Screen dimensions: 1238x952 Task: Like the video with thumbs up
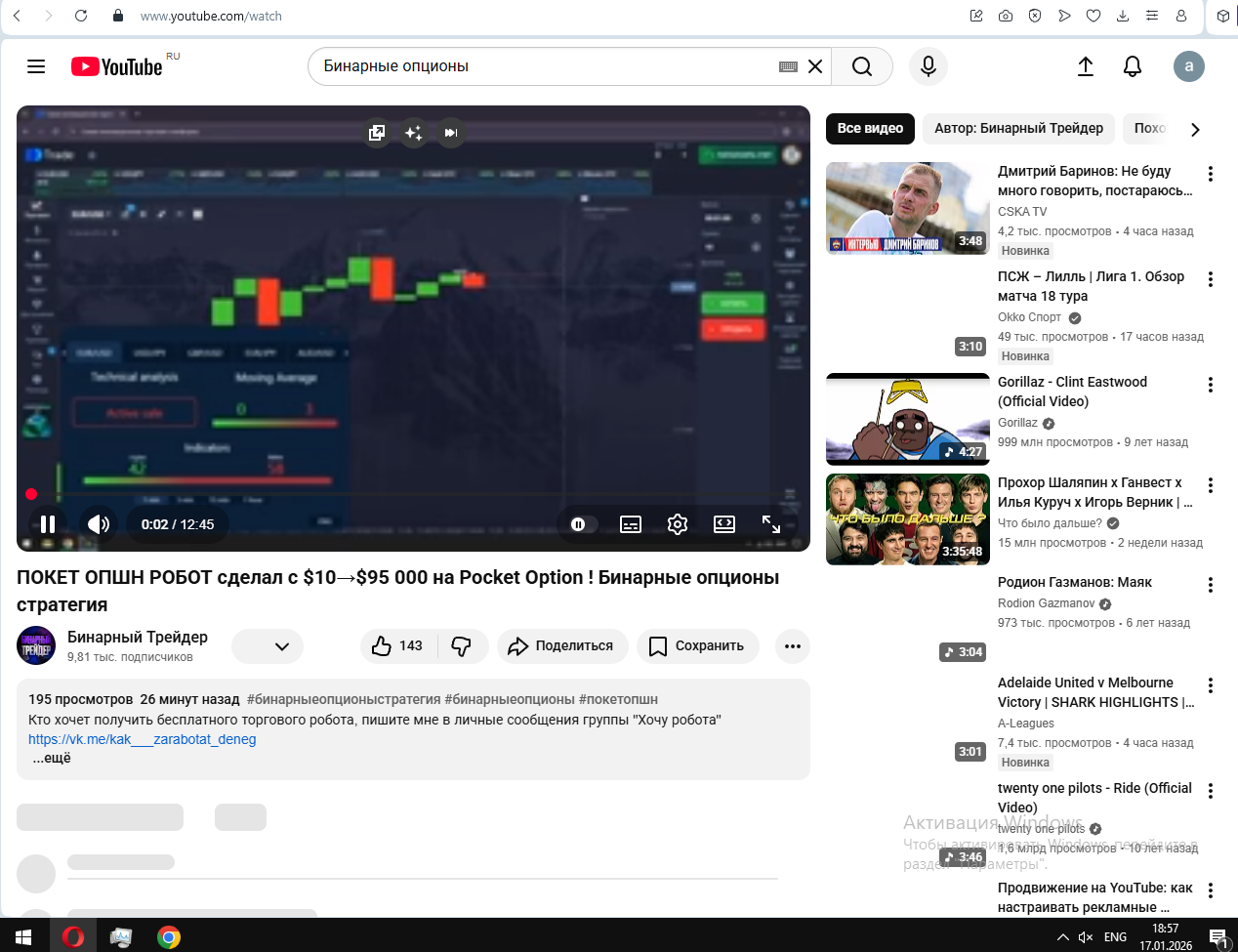[x=399, y=646]
